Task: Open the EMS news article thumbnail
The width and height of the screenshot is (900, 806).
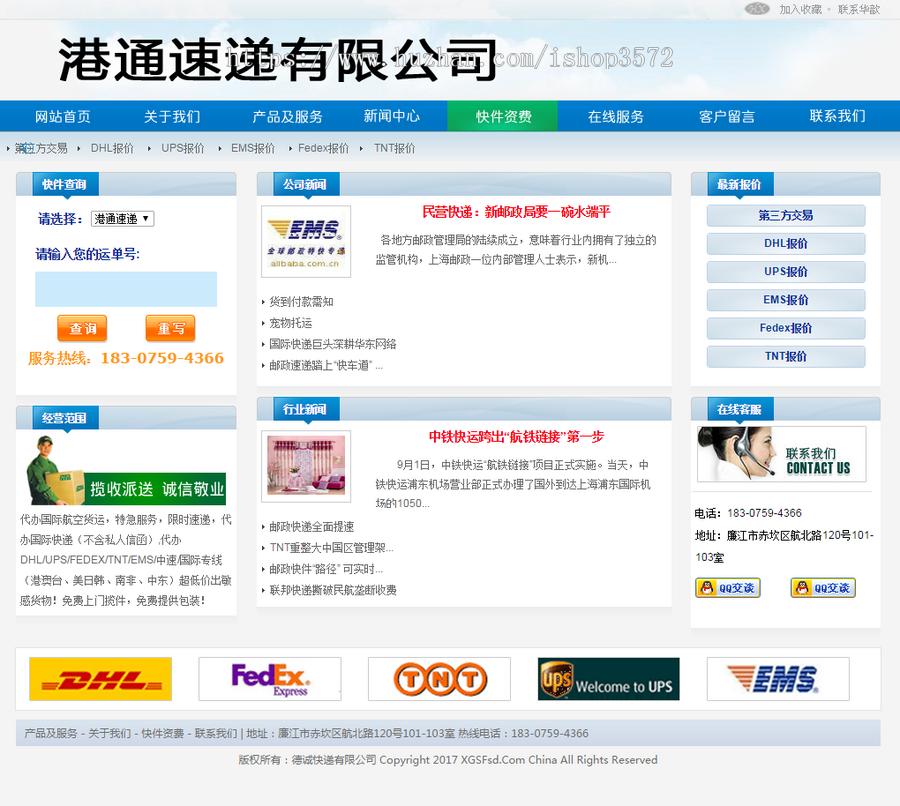Action: 304,240
